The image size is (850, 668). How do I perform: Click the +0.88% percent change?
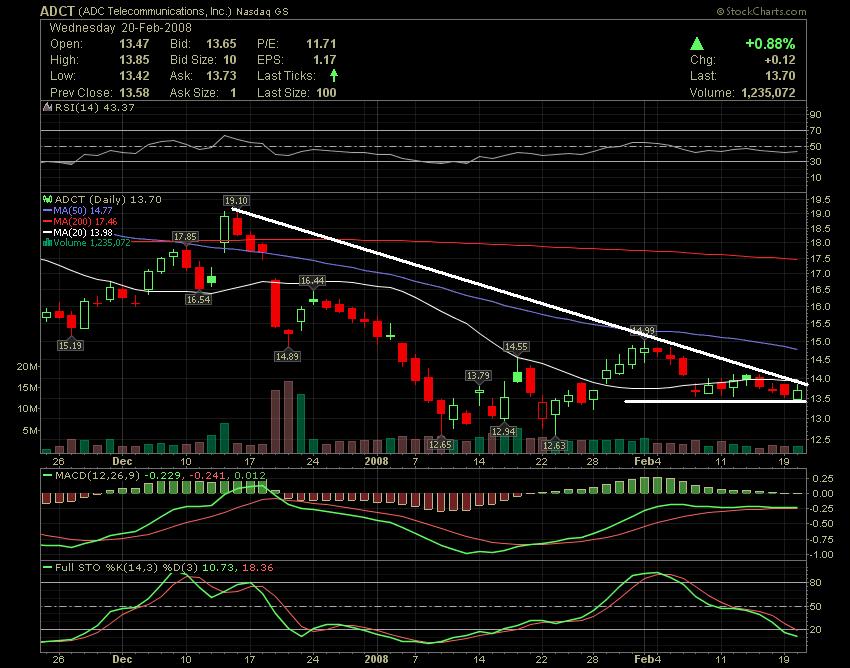[770, 44]
